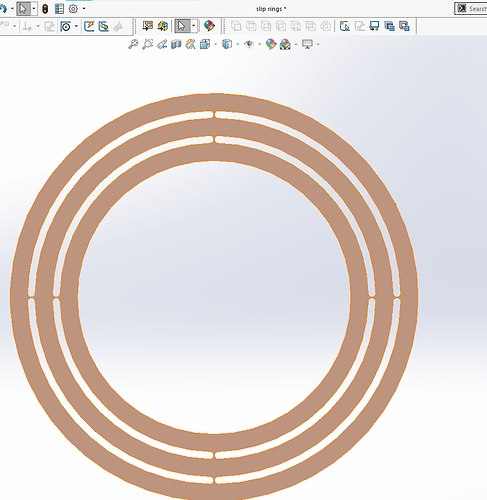Click the Search commands field
This screenshot has width=487, height=500.
click(471, 9)
